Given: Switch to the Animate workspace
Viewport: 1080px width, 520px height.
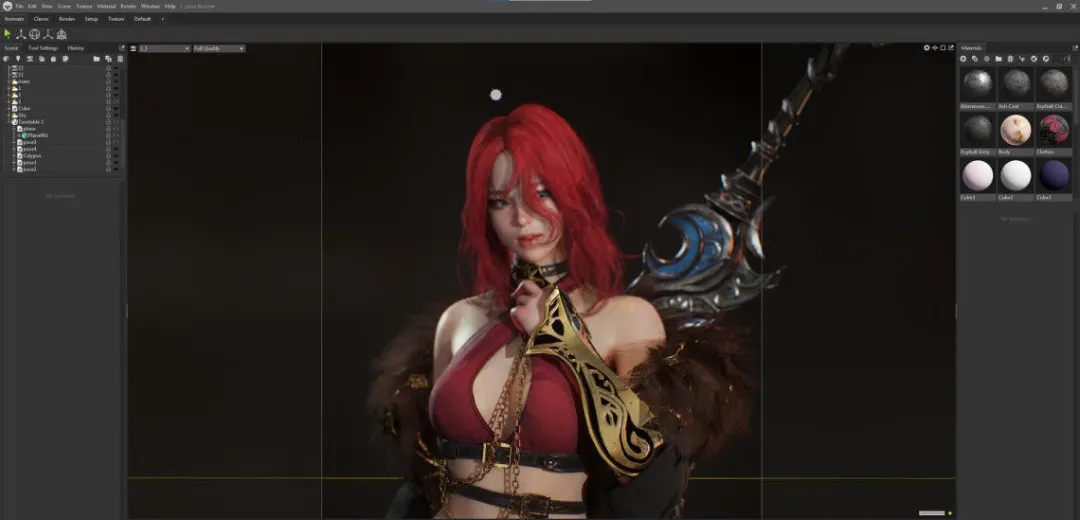Looking at the screenshot, I should 14,19.
